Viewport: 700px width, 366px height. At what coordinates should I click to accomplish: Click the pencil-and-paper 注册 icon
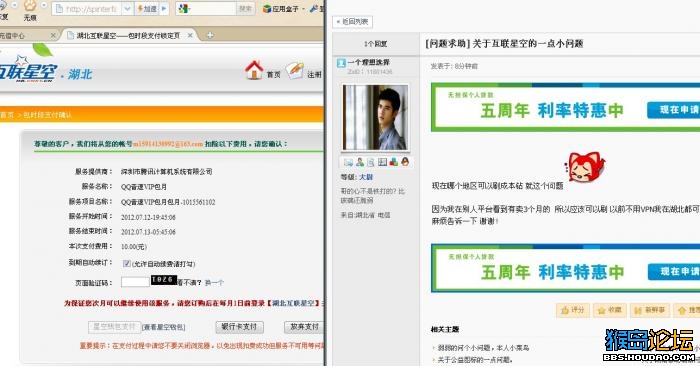(x=295, y=70)
